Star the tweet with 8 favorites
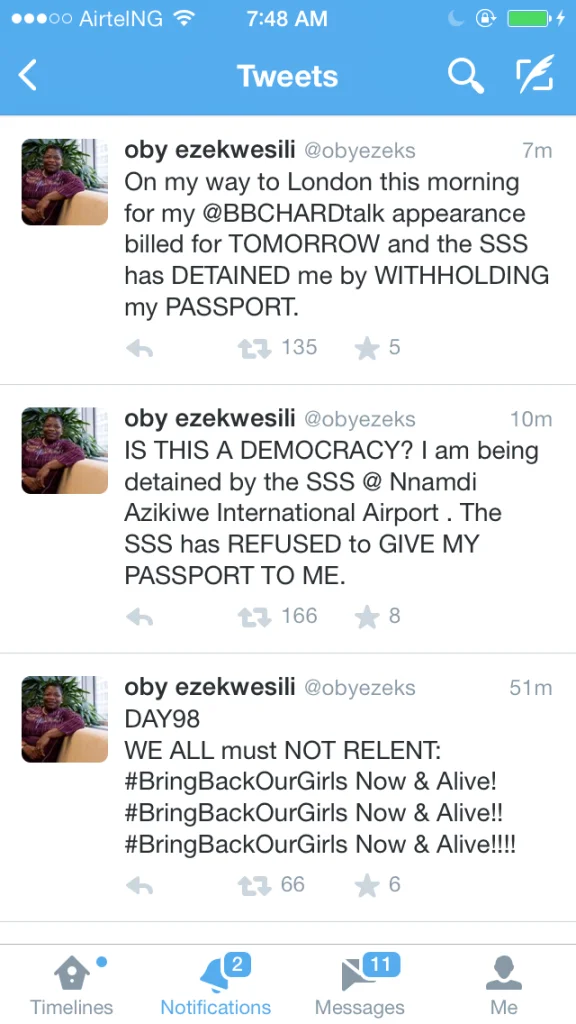The height and width of the screenshot is (1024, 576). 367,617
